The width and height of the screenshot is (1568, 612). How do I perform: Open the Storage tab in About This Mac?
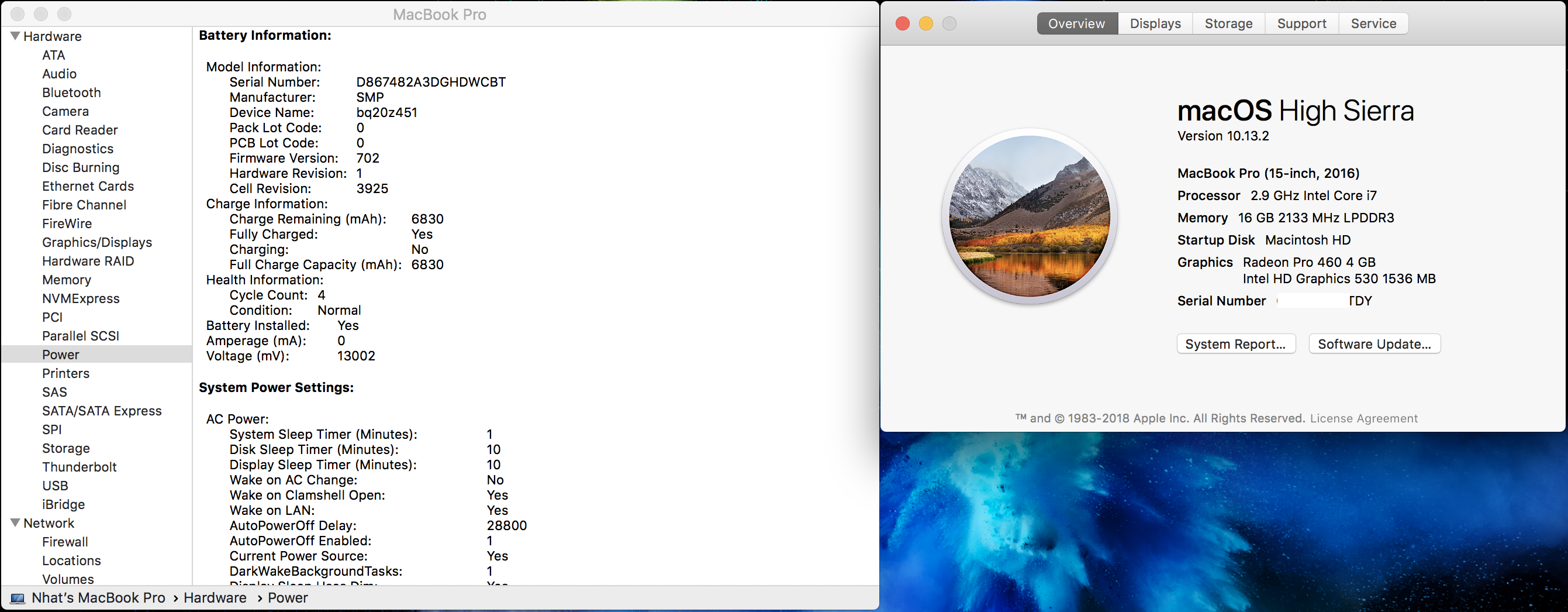click(x=1228, y=24)
